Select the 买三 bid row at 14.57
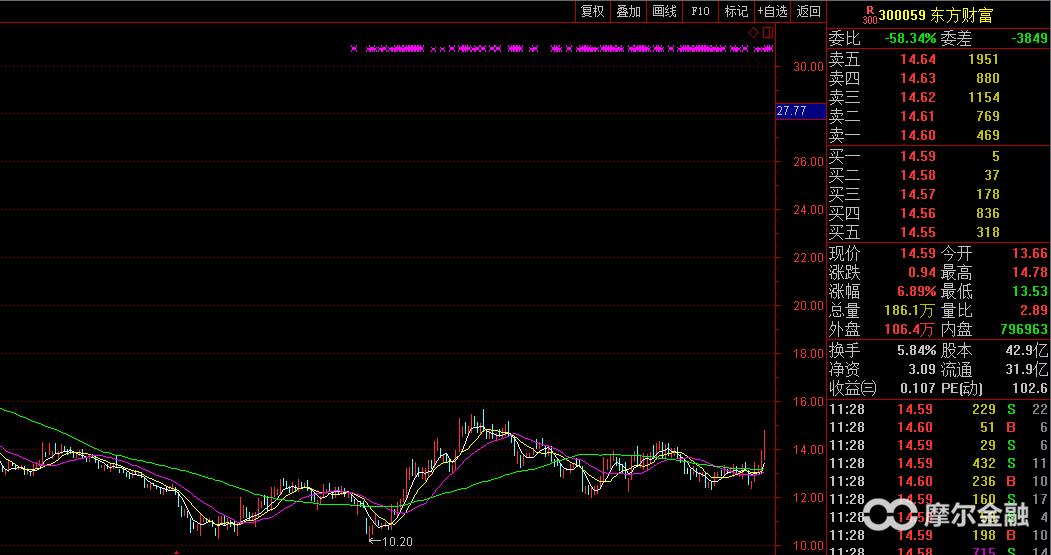The width and height of the screenshot is (1051, 555). pos(938,194)
